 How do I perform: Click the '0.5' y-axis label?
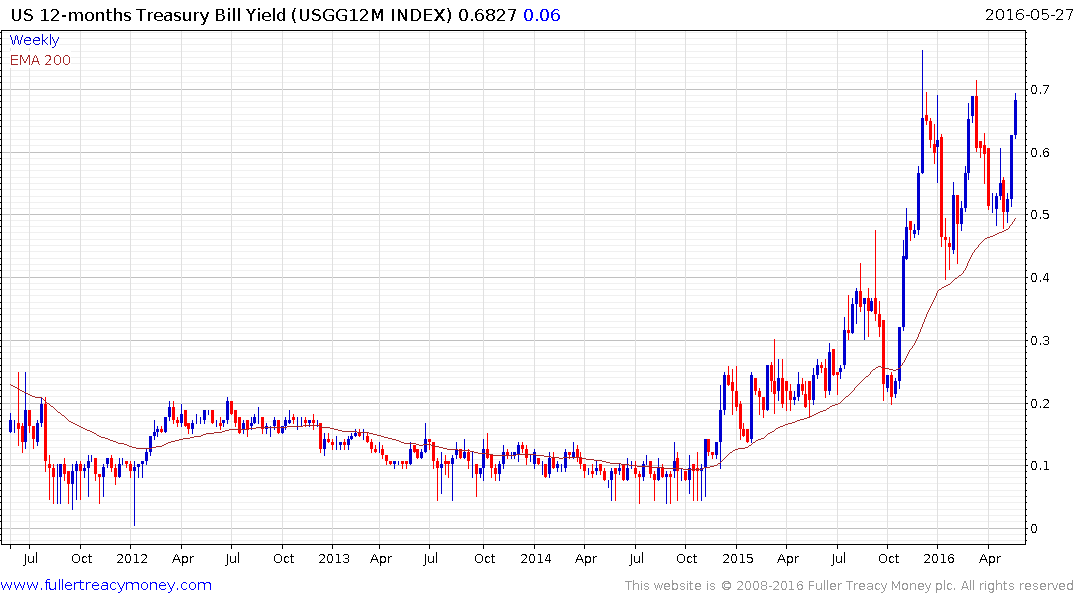tap(1040, 215)
